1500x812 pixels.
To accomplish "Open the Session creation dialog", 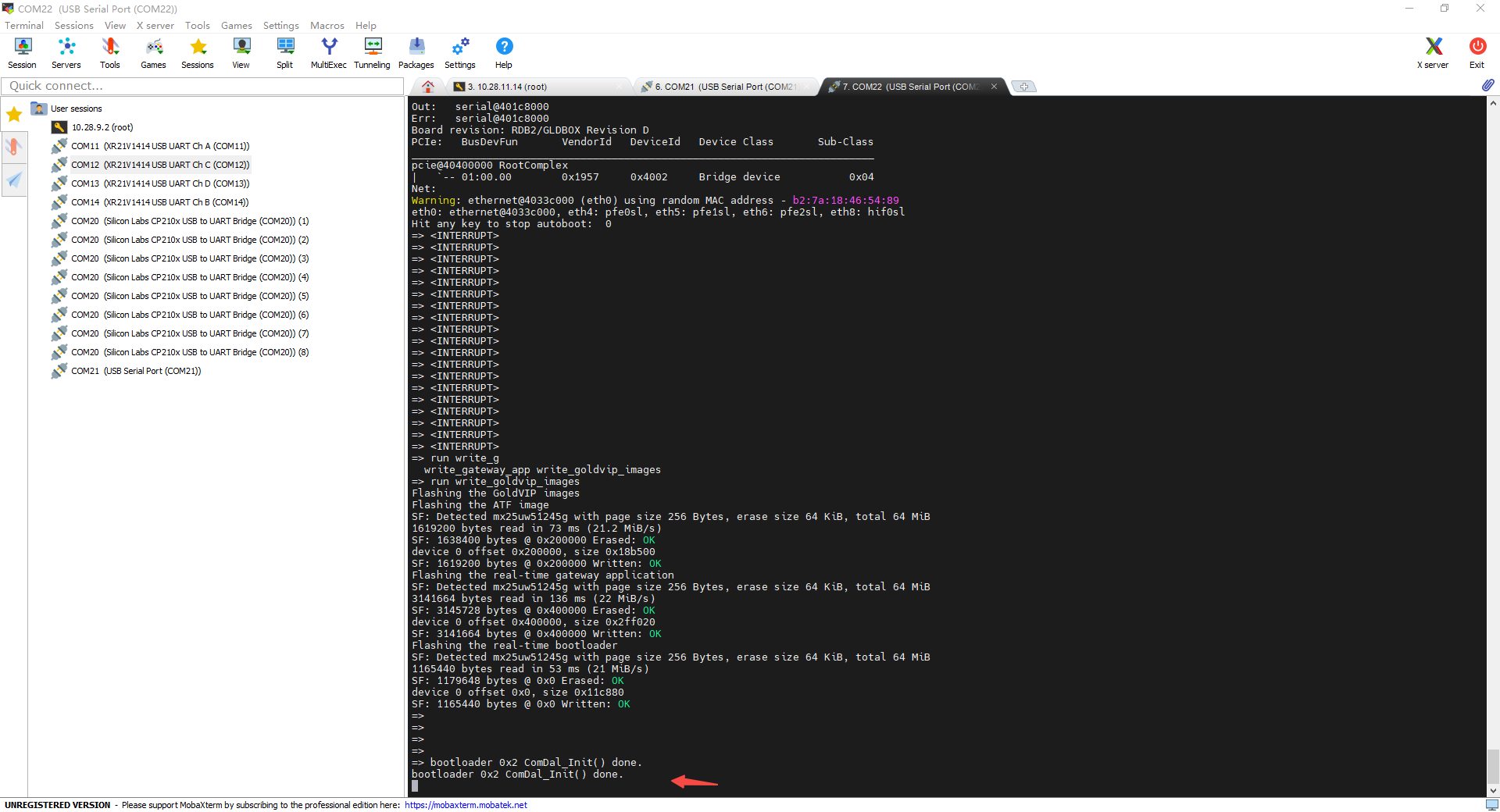I will (22, 52).
